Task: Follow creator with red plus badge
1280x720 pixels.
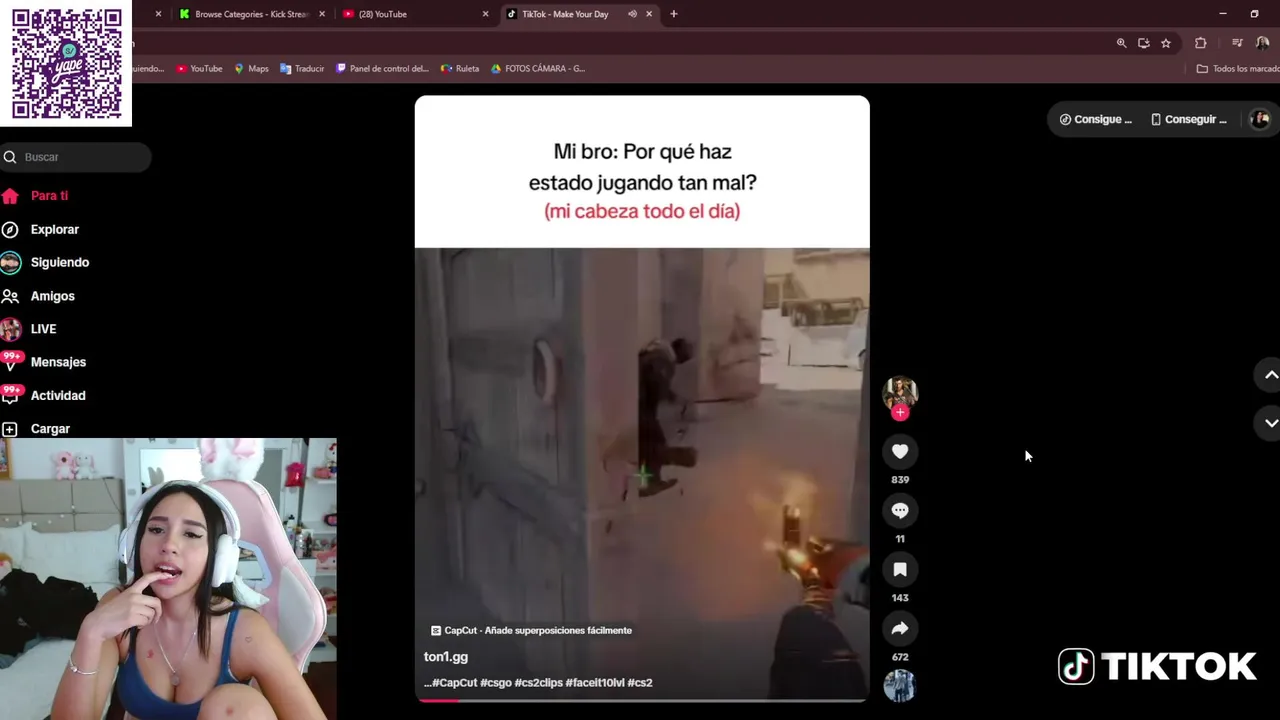Action: [900, 412]
